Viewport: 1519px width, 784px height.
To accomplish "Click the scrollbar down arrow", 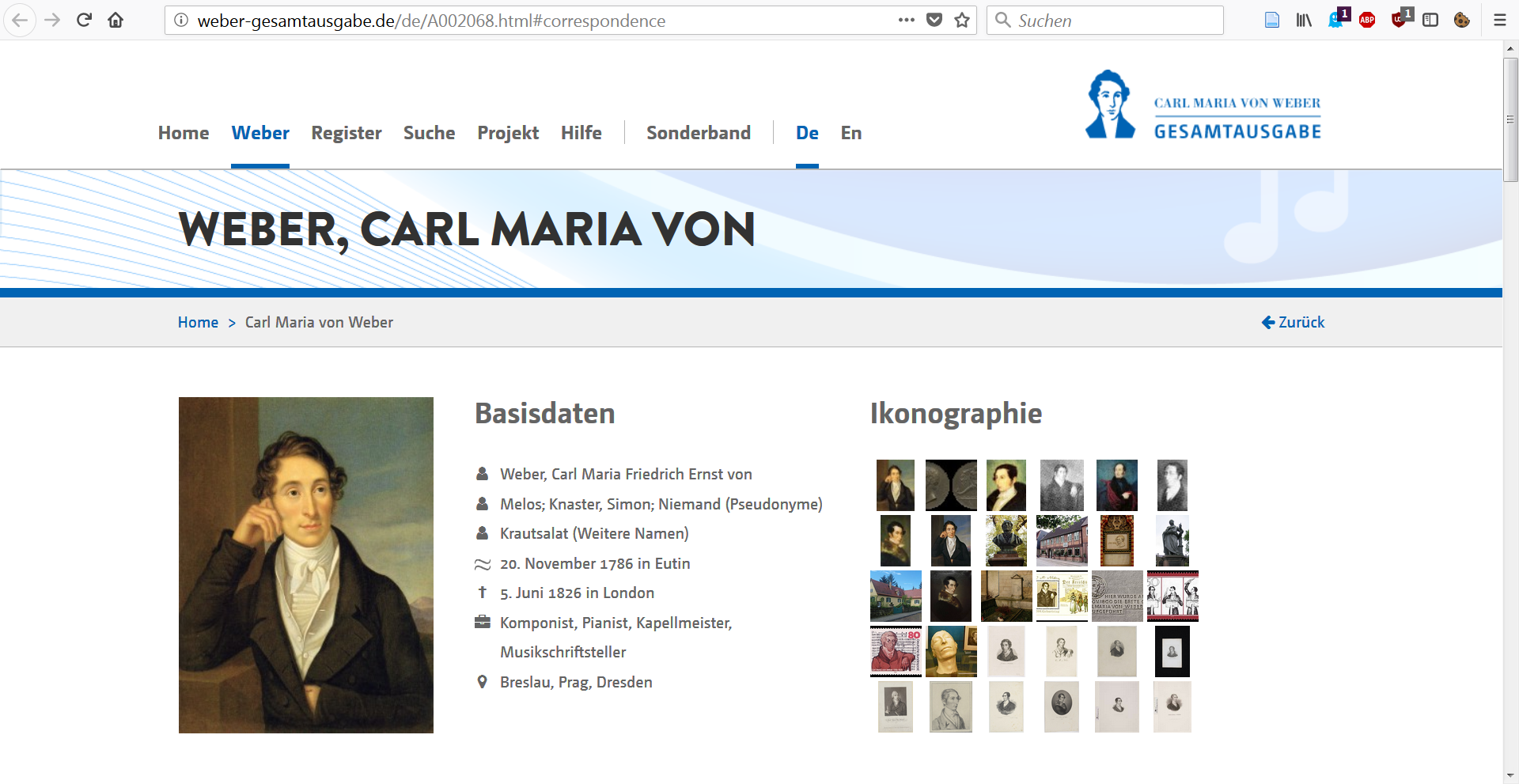I will click(1510, 776).
